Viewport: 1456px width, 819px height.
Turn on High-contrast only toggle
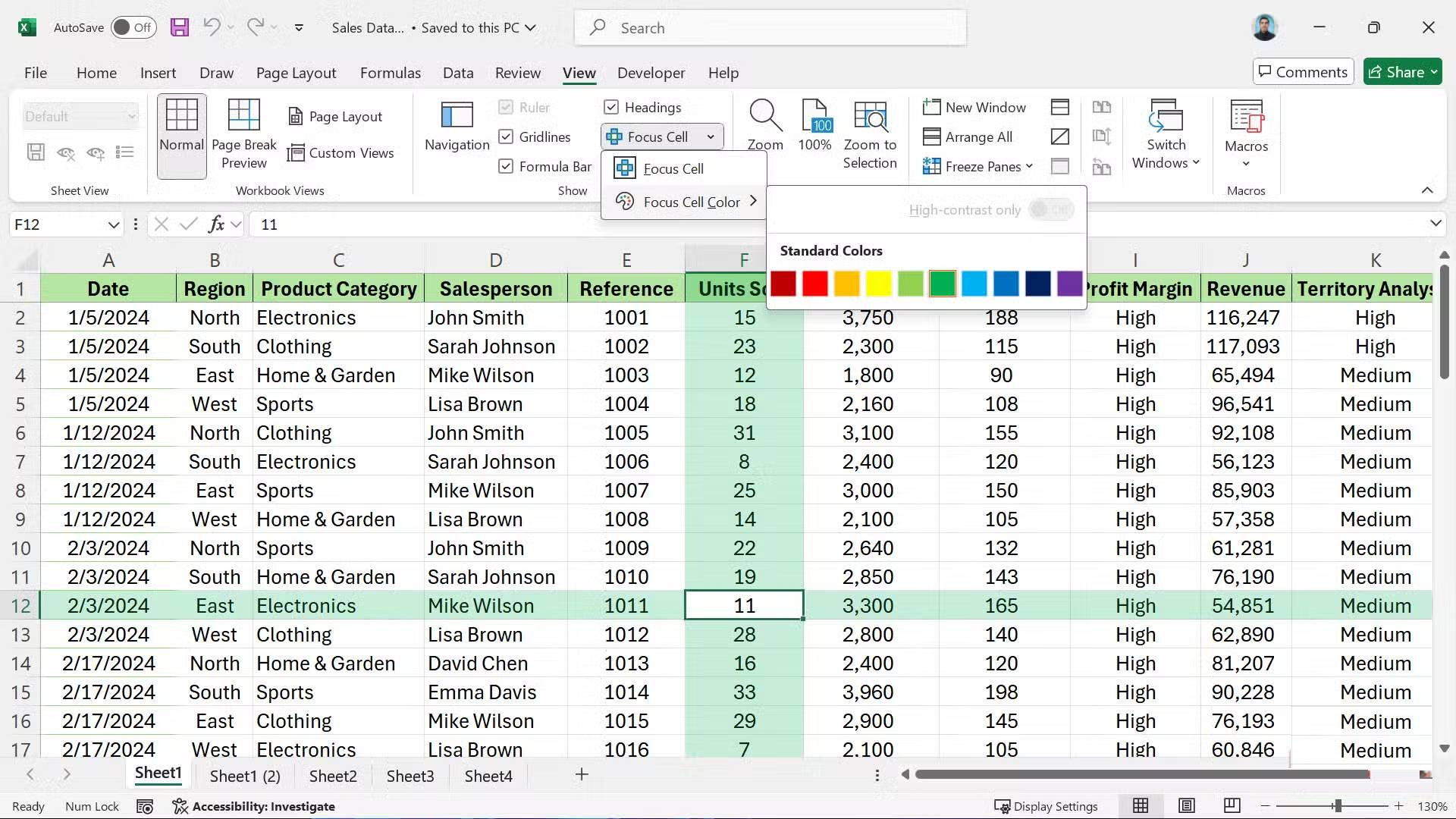click(x=1050, y=209)
